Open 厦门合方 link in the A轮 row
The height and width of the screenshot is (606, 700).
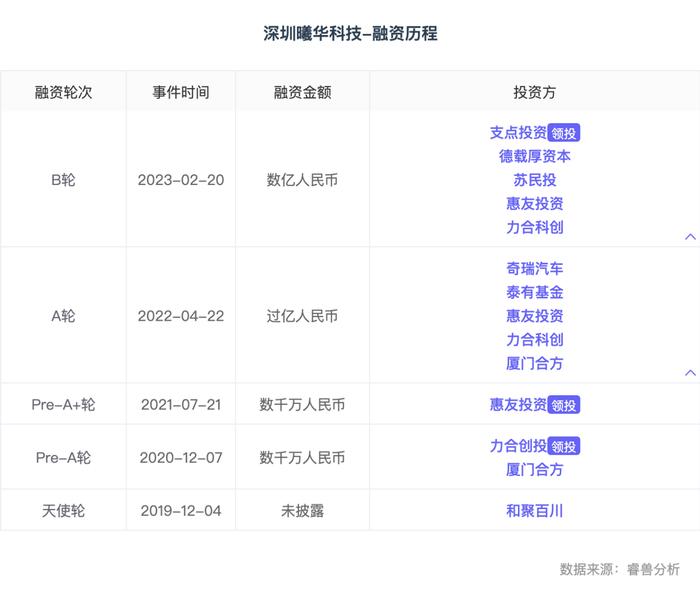pos(535,363)
